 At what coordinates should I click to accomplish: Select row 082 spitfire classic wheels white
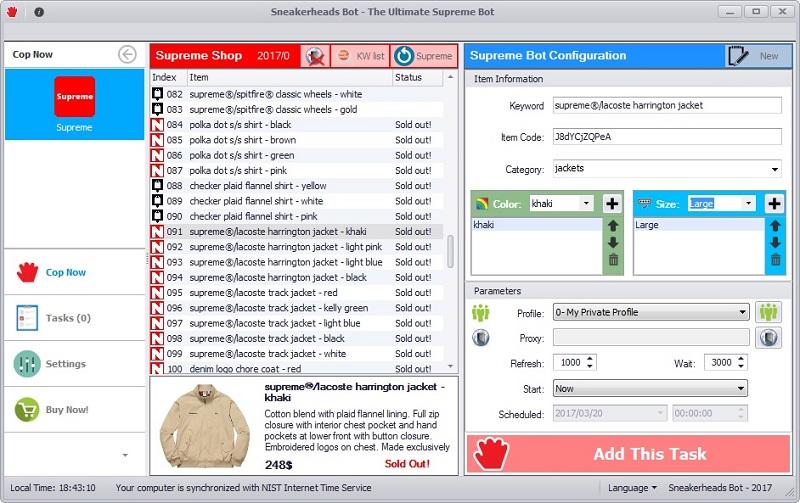[297, 94]
